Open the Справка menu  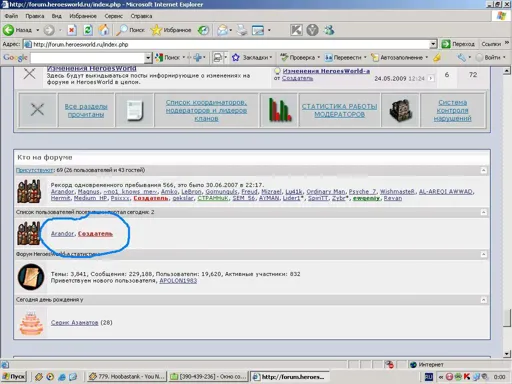(141, 16)
